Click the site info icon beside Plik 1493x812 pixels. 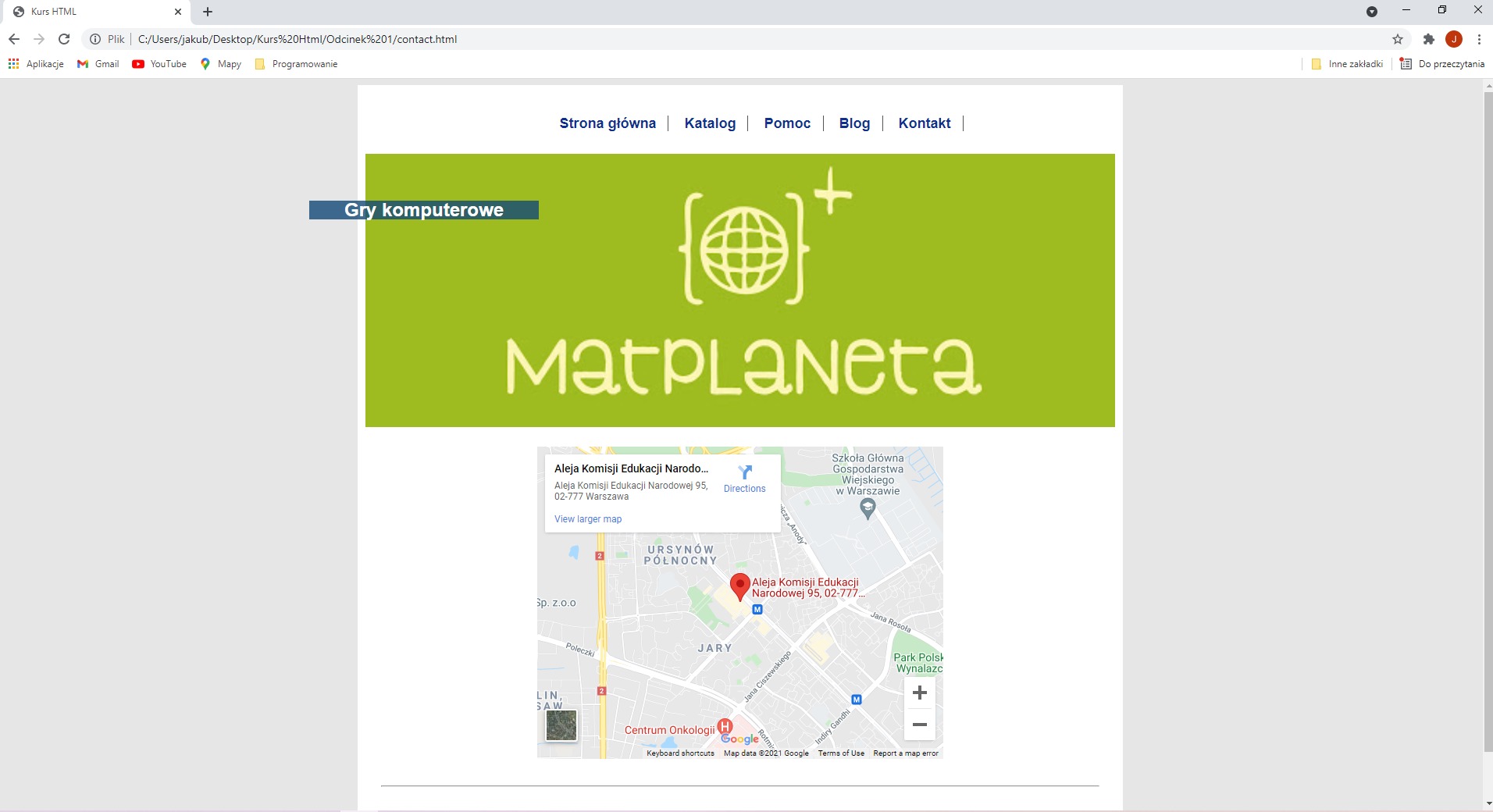coord(95,39)
